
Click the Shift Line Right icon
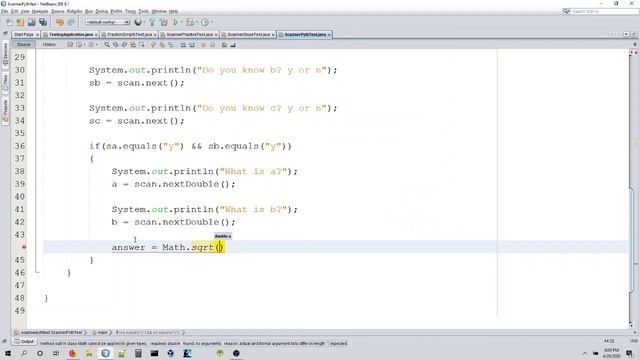(x=192, y=44)
